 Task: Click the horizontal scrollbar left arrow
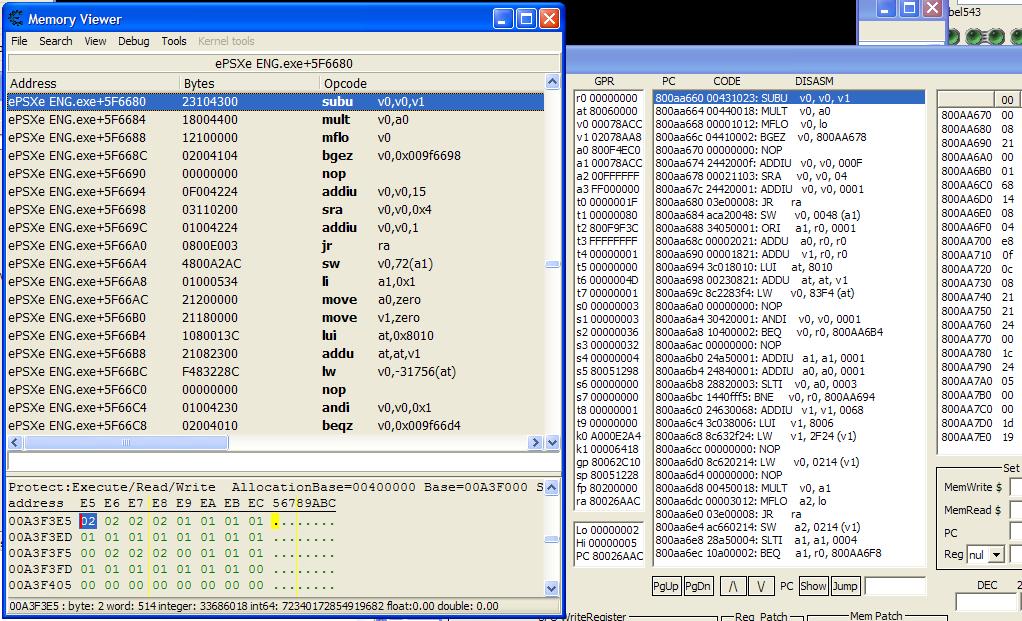[15, 442]
